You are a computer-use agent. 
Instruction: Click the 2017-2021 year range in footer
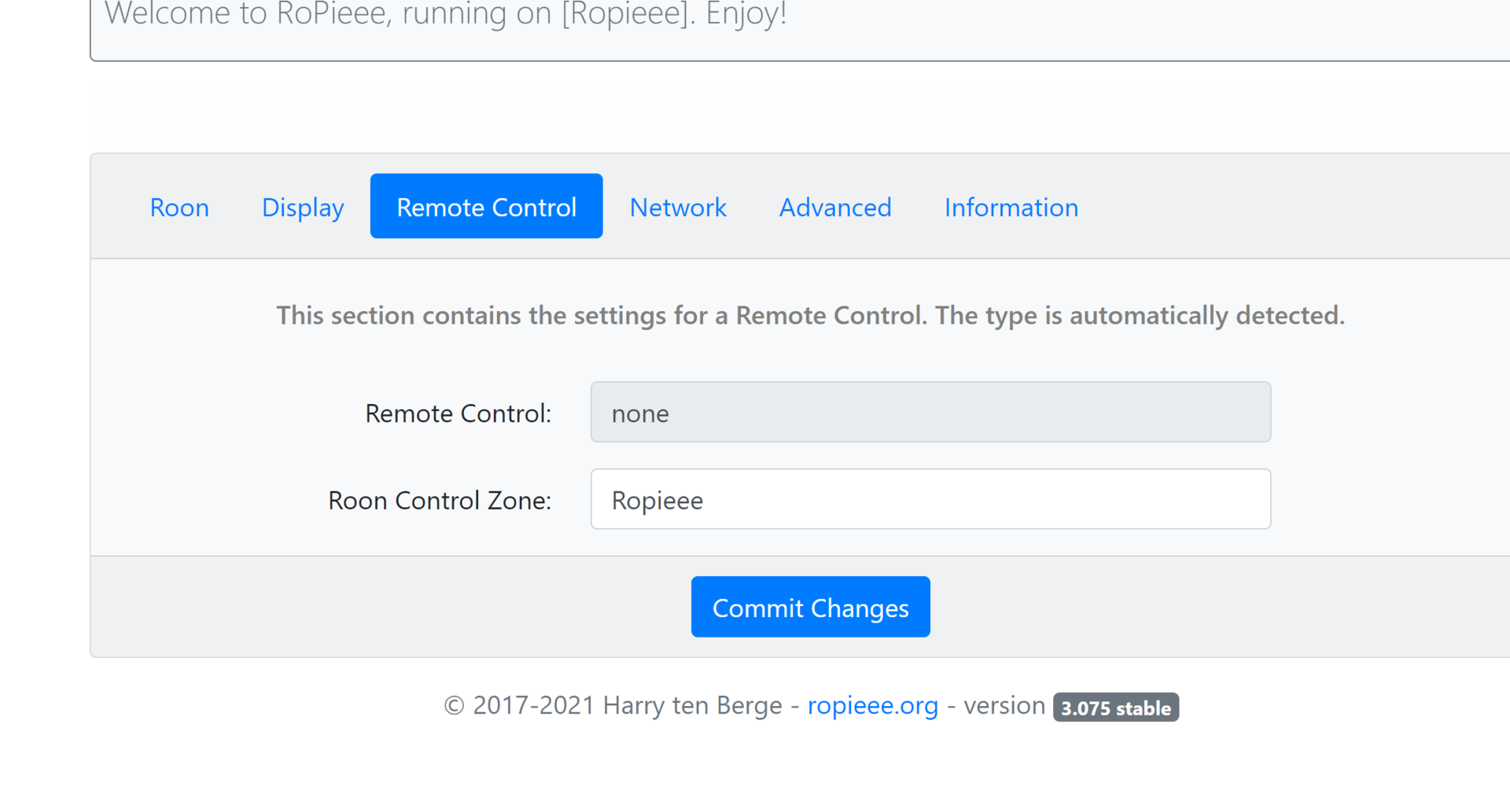coord(533,706)
